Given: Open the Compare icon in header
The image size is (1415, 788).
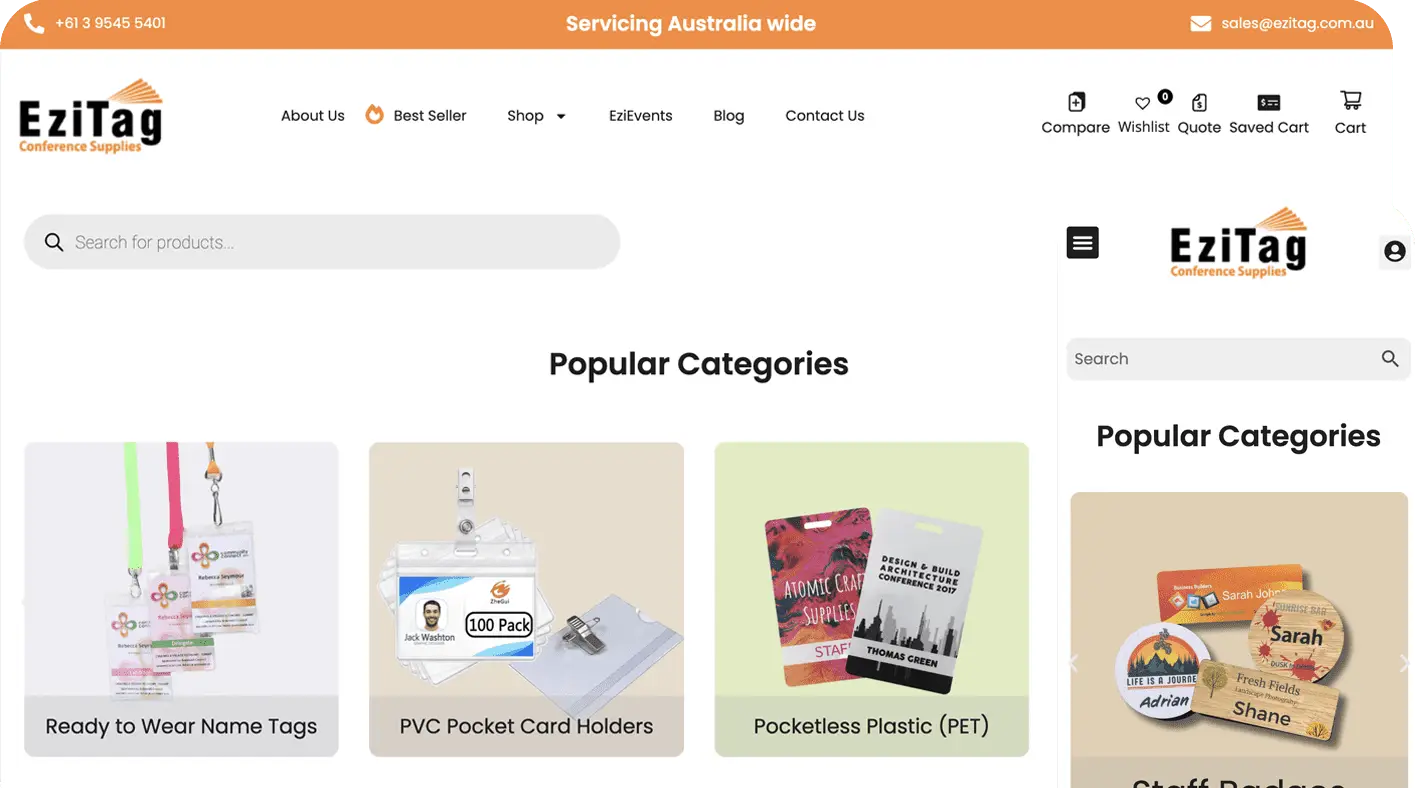Looking at the screenshot, I should pyautogui.click(x=1076, y=102).
